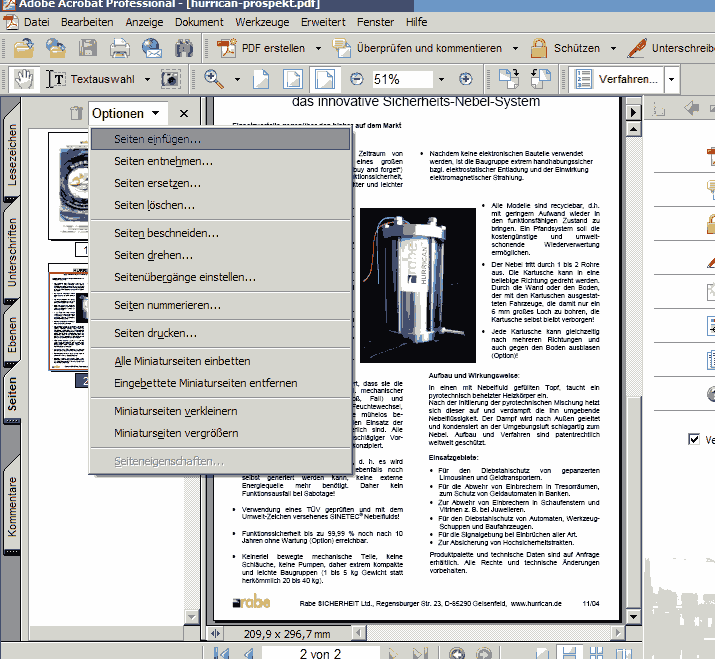Screen dimensions: 715x659
Task: Open the Hilfe menu
Action: tap(416, 22)
